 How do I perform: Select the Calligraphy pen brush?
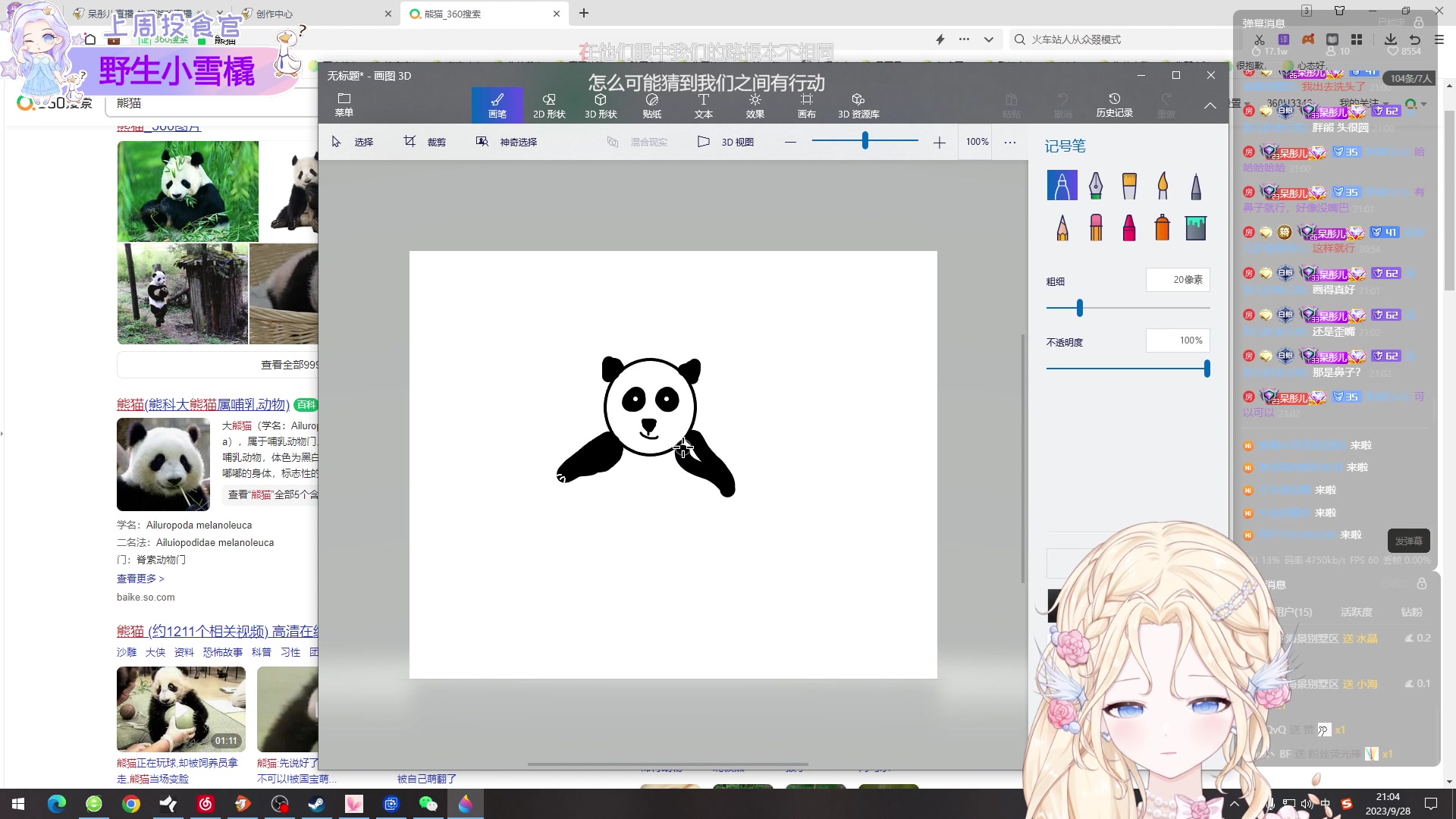pyautogui.click(x=1095, y=185)
